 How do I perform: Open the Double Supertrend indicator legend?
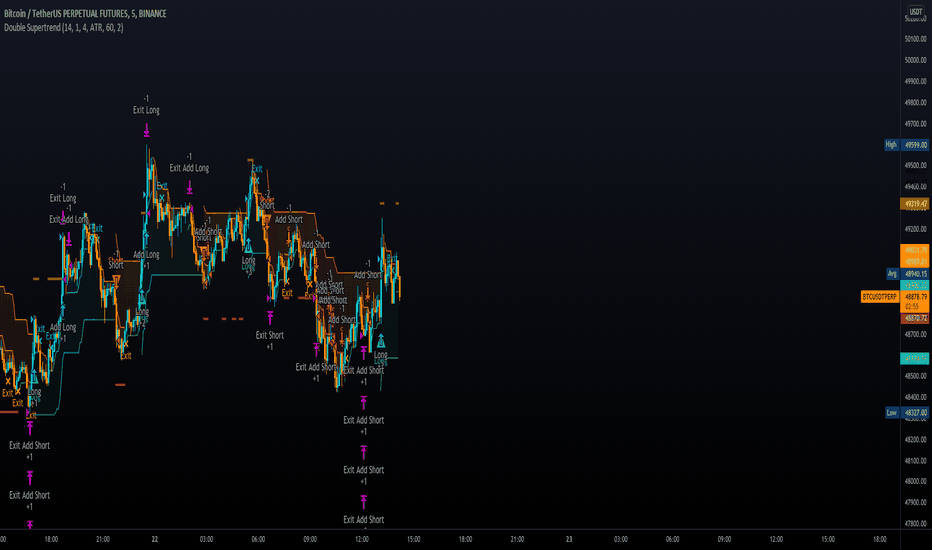[64, 27]
